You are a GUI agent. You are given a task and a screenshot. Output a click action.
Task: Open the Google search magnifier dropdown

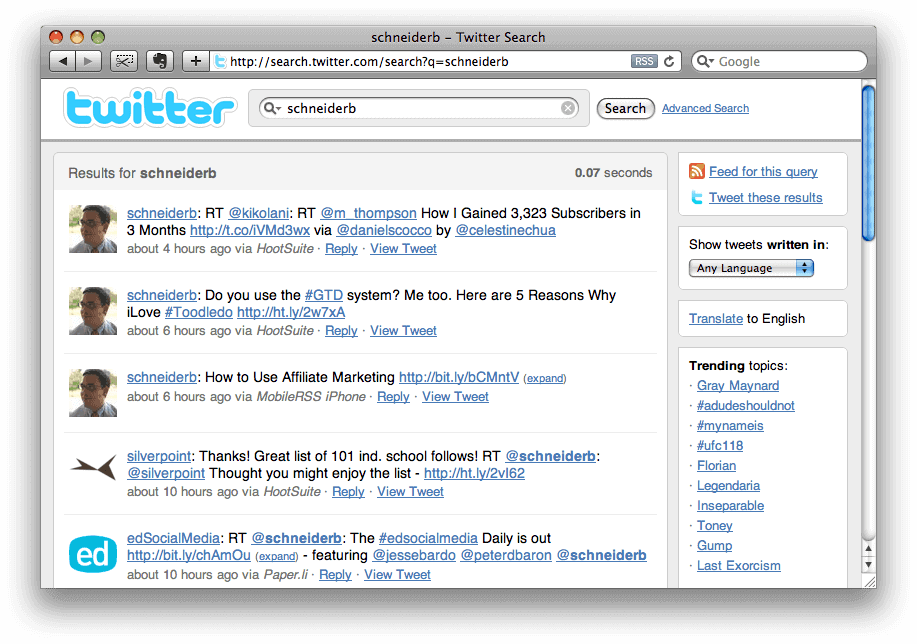(706, 61)
